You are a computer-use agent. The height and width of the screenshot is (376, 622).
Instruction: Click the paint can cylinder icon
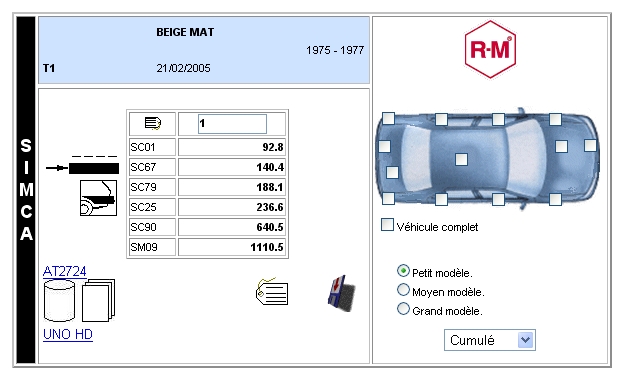59,300
